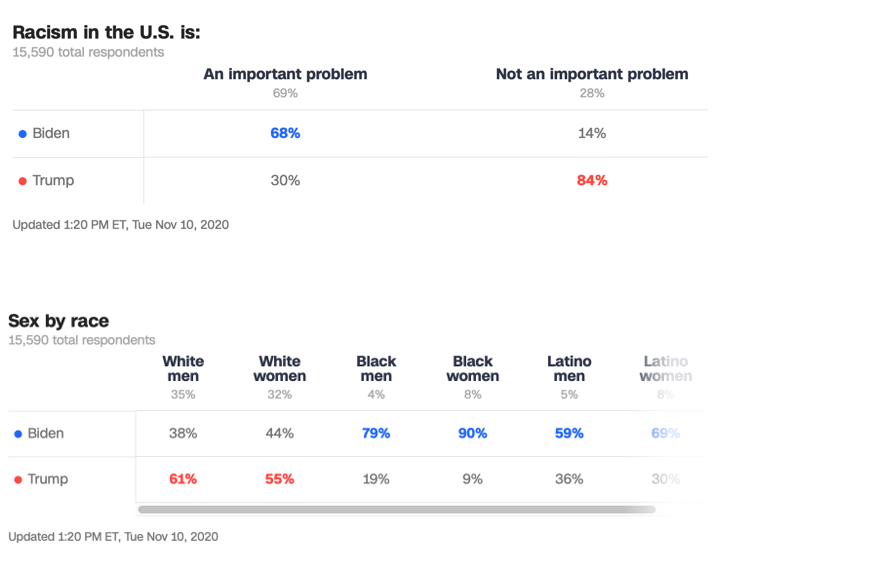
Task: Click Trump's 84% value for not important problem
Action: click(592, 180)
